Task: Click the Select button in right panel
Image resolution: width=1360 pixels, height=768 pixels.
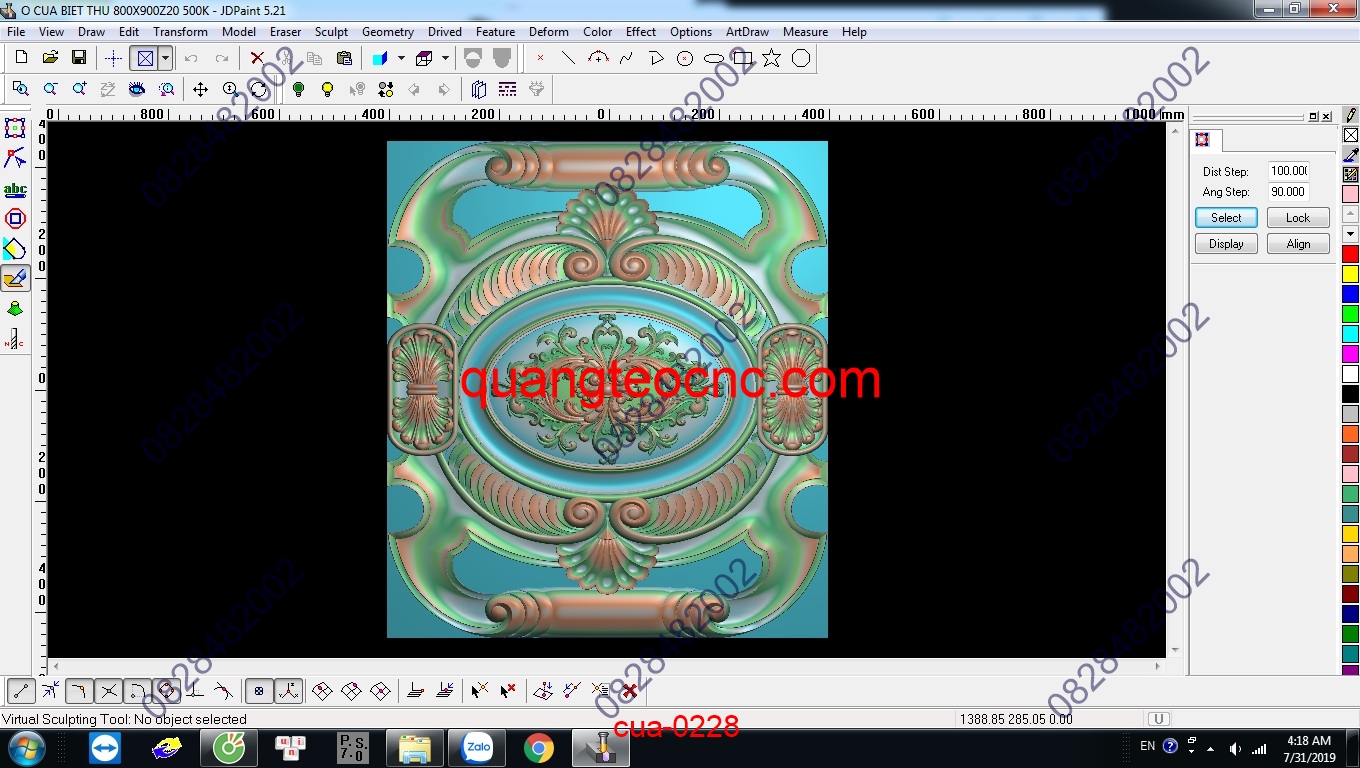Action: (1225, 217)
